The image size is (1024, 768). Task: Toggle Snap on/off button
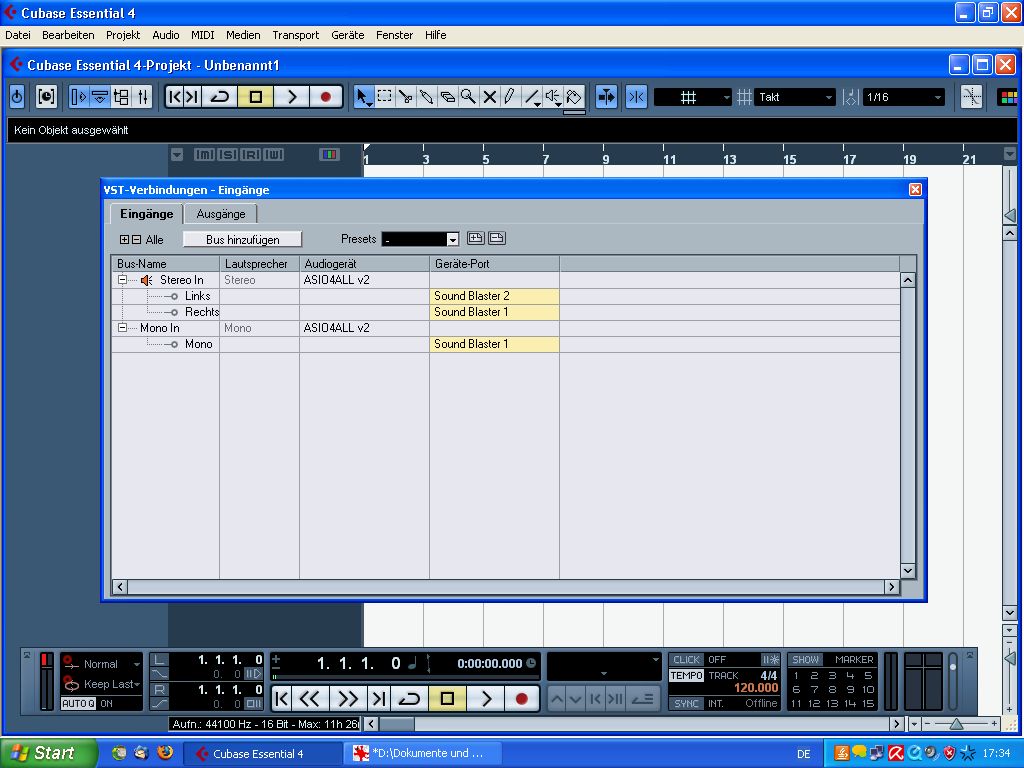[x=636, y=97]
